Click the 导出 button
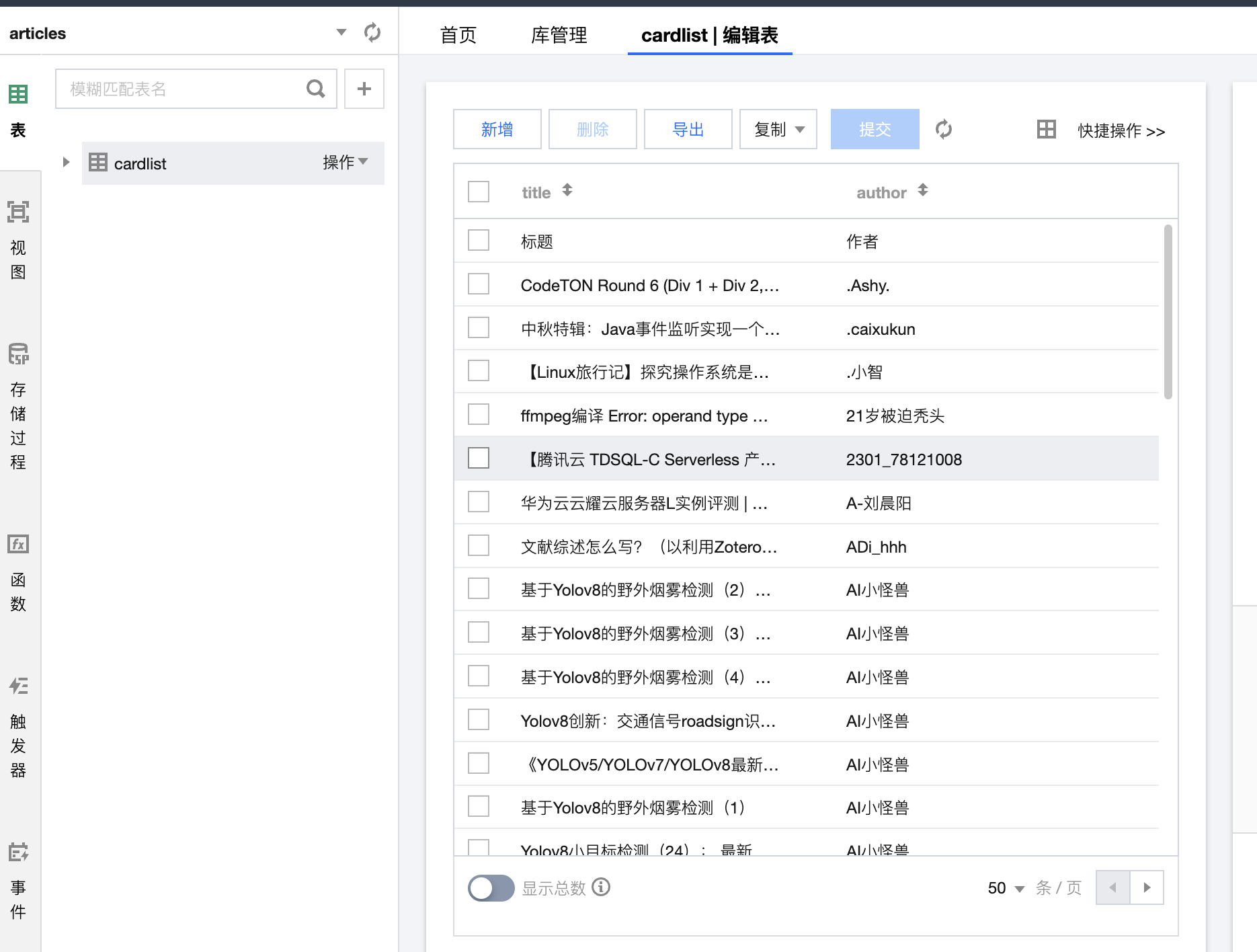Viewport: 1257px width, 952px height. (x=688, y=129)
